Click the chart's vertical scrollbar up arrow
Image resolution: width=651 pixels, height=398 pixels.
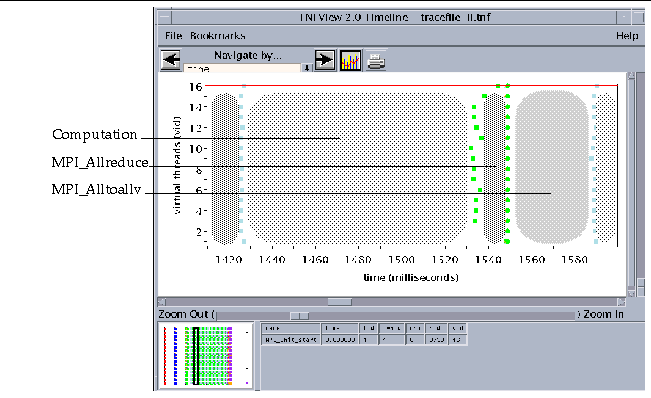tap(631, 75)
